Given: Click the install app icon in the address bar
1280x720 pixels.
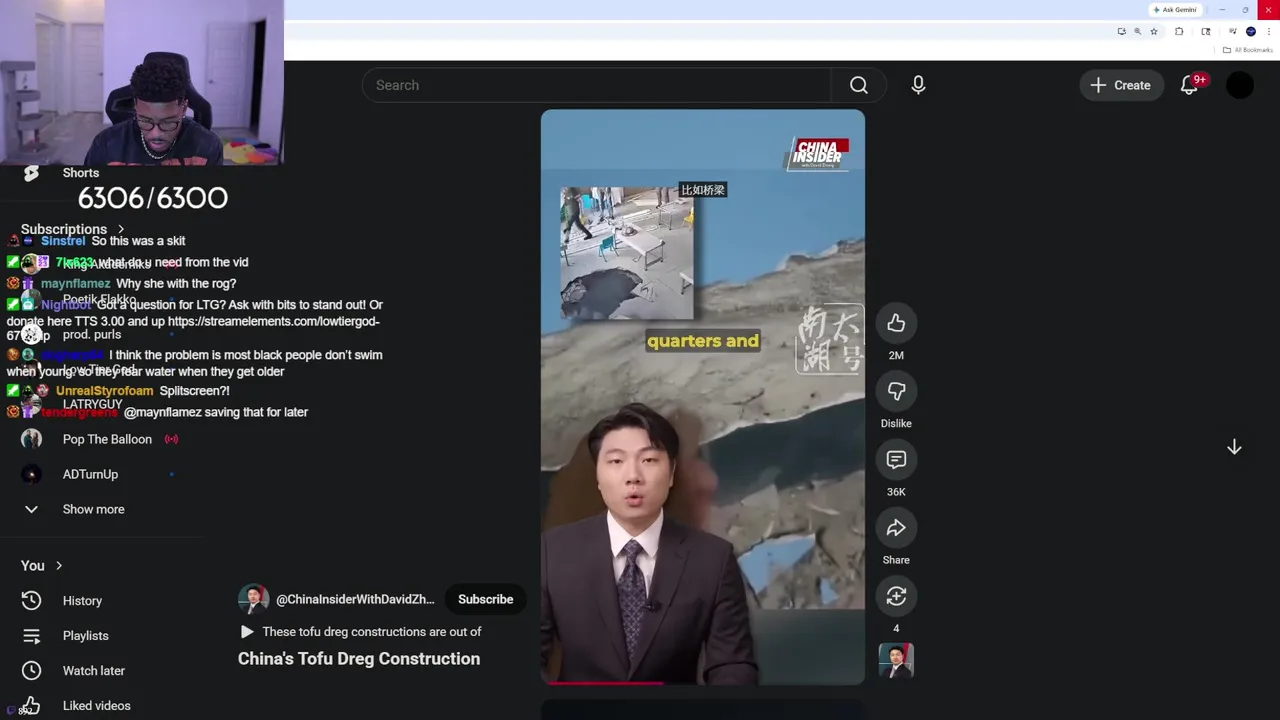Looking at the screenshot, I should (x=1121, y=32).
